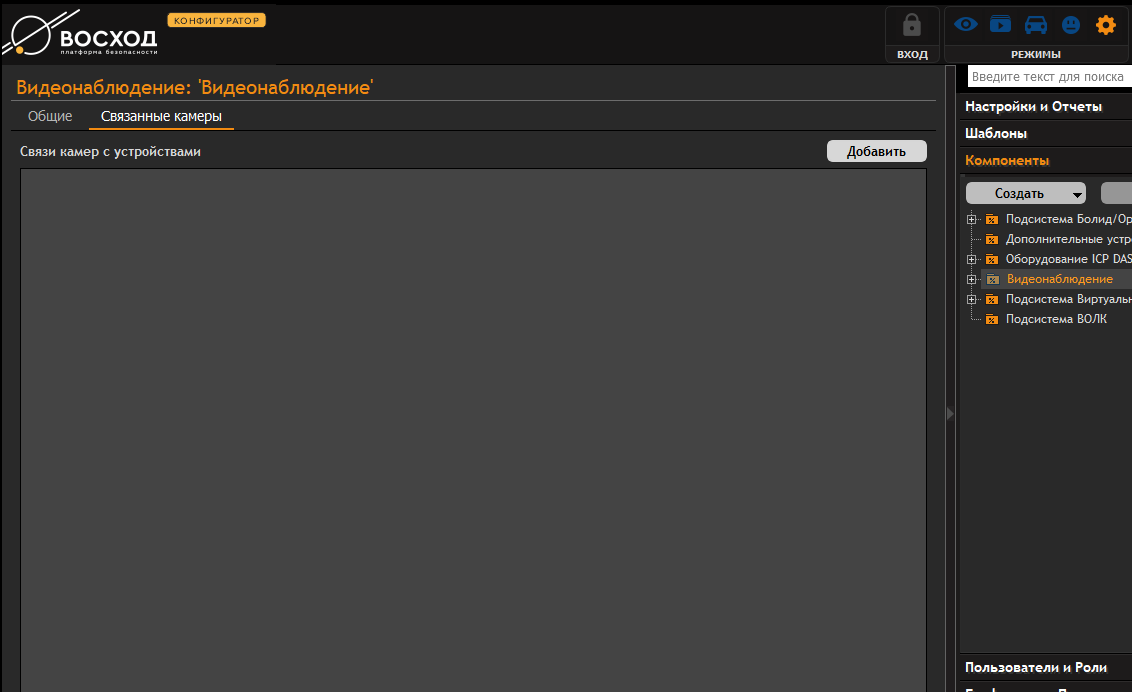
Task: Click the search text input field
Action: (1048, 77)
